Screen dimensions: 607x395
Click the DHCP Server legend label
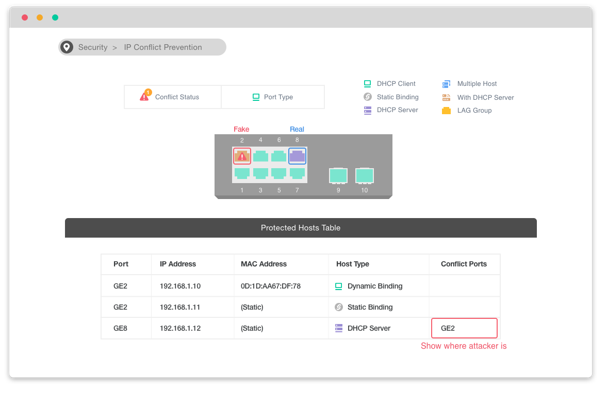(397, 110)
